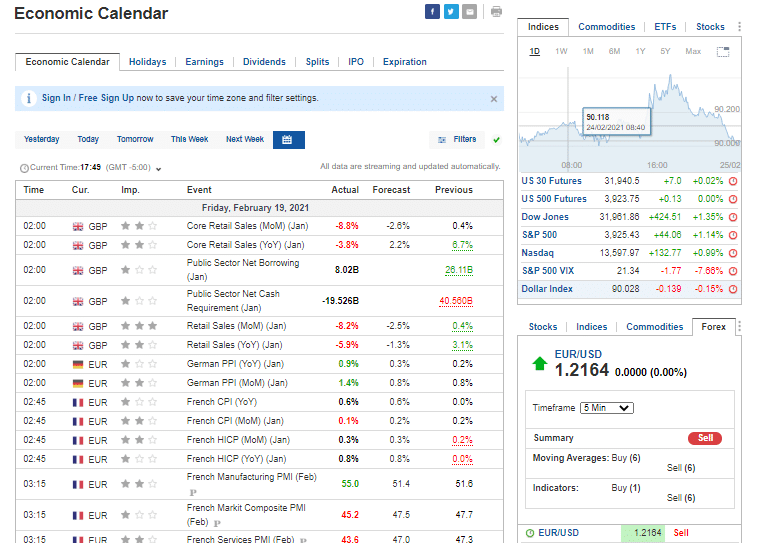Switch to the Earnings tab
Screen dimensions: 779x543
point(204,62)
